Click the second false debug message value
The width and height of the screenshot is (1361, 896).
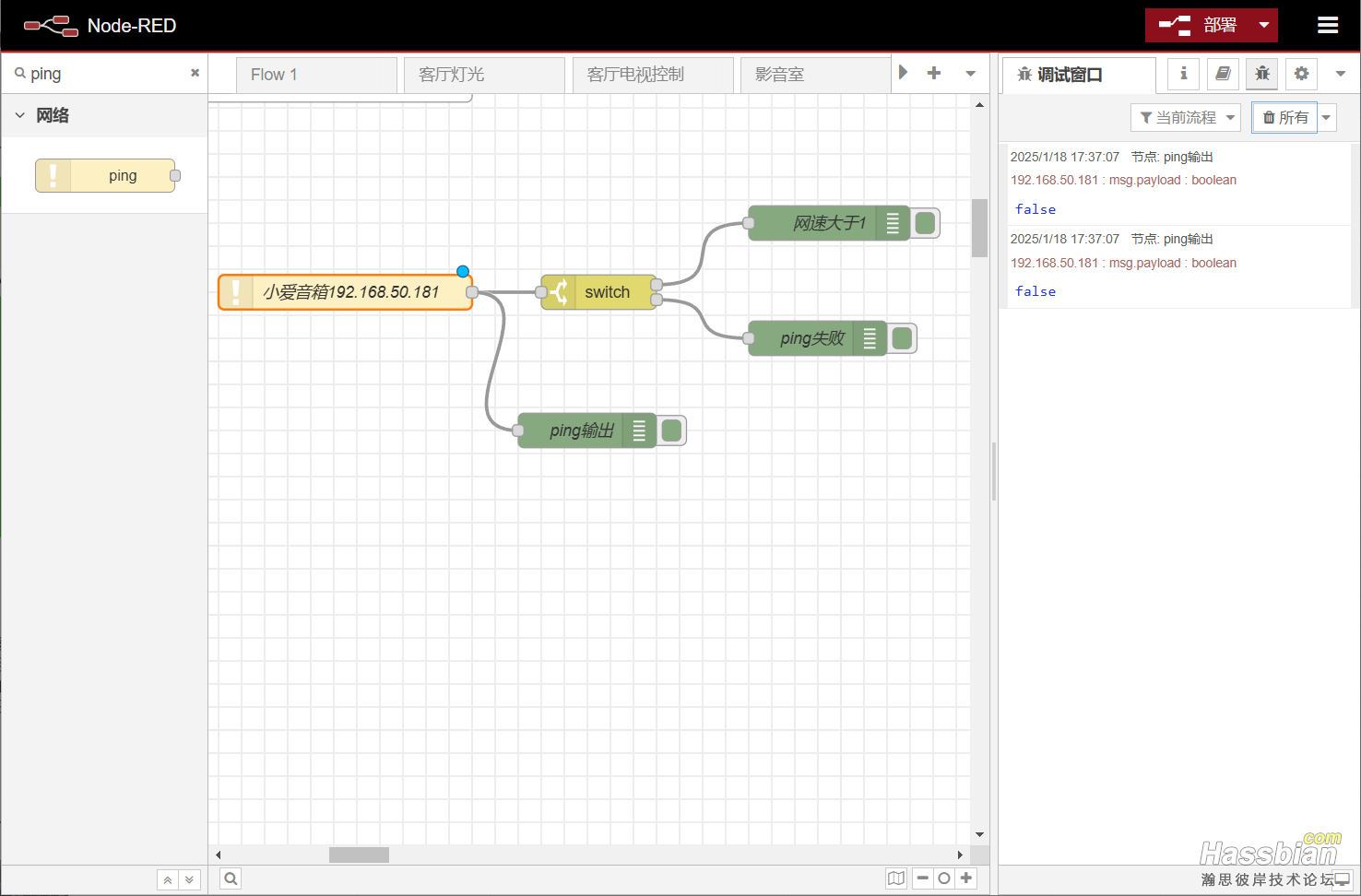tap(1036, 291)
